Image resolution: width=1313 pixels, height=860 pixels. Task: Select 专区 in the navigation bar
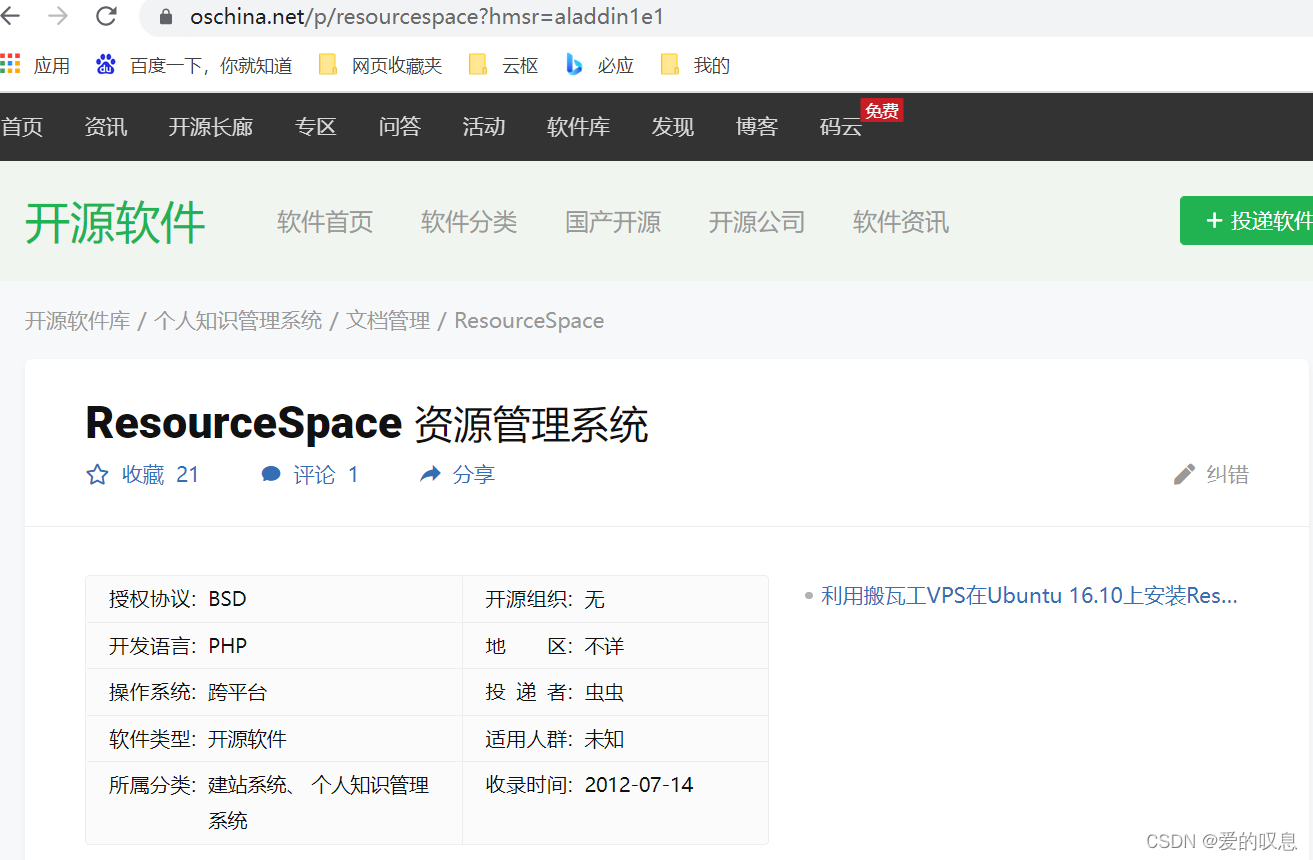(x=316, y=127)
